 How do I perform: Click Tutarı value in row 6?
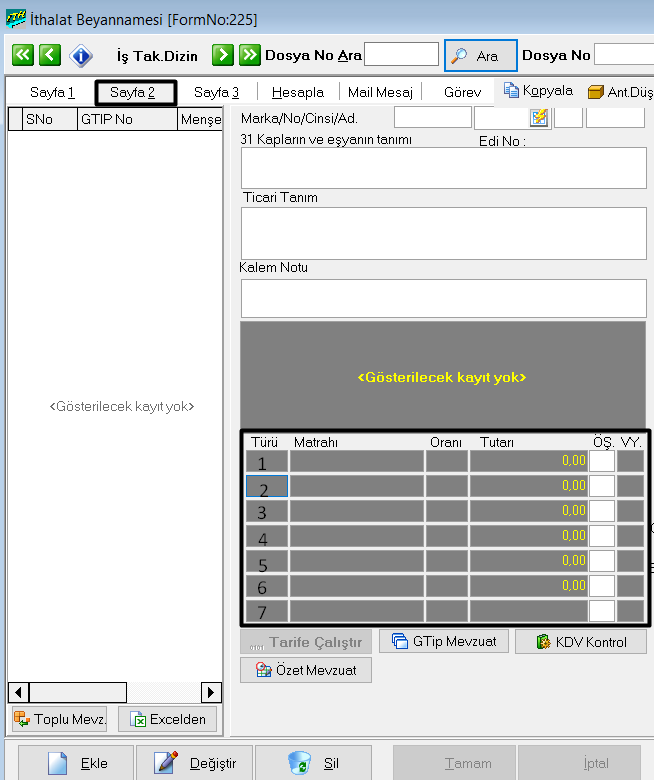529,585
